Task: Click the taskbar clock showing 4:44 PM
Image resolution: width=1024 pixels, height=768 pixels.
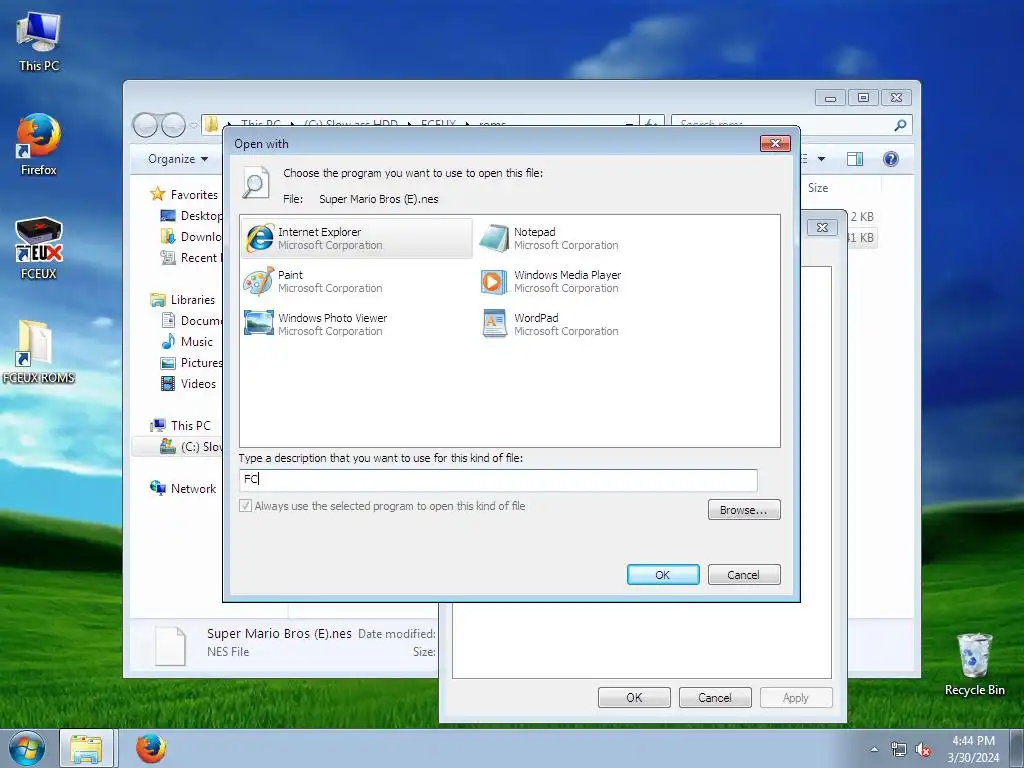Action: tap(974, 749)
